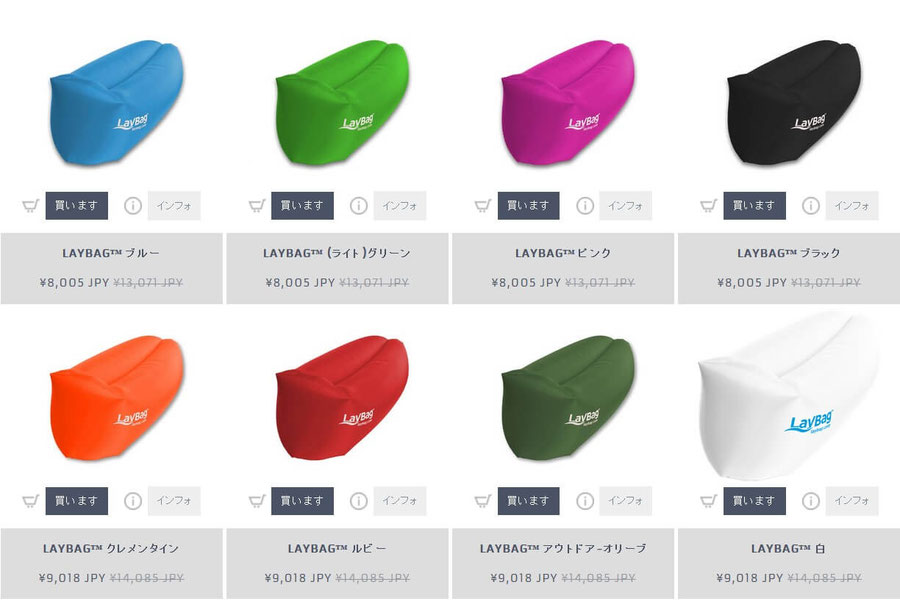Select the red ruby Laybag product image
The width and height of the screenshot is (900, 604).
342,397
